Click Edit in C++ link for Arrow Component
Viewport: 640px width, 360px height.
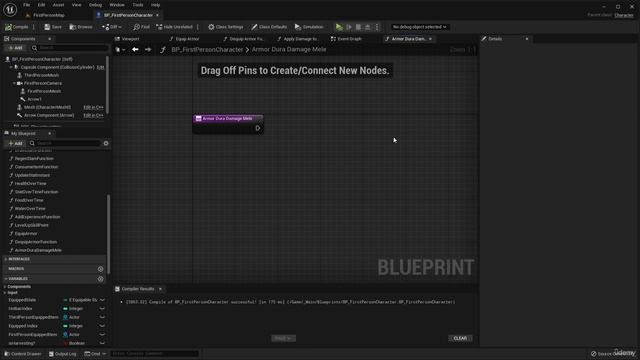coord(93,116)
